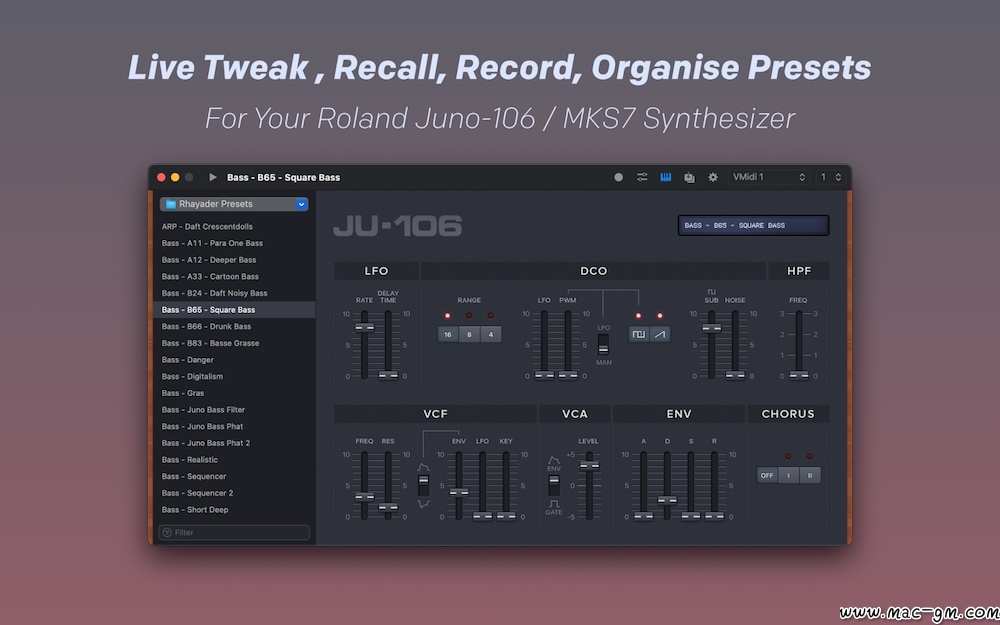Enable chorus mode II

[810, 475]
